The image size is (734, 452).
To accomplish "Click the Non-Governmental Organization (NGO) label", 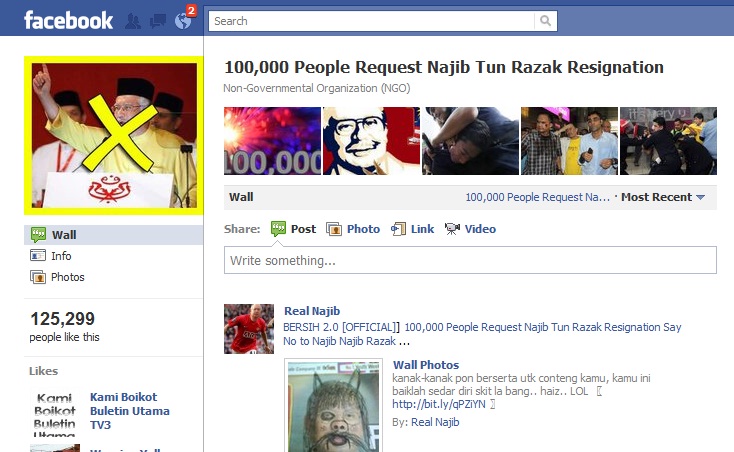I will pyautogui.click(x=317, y=88).
